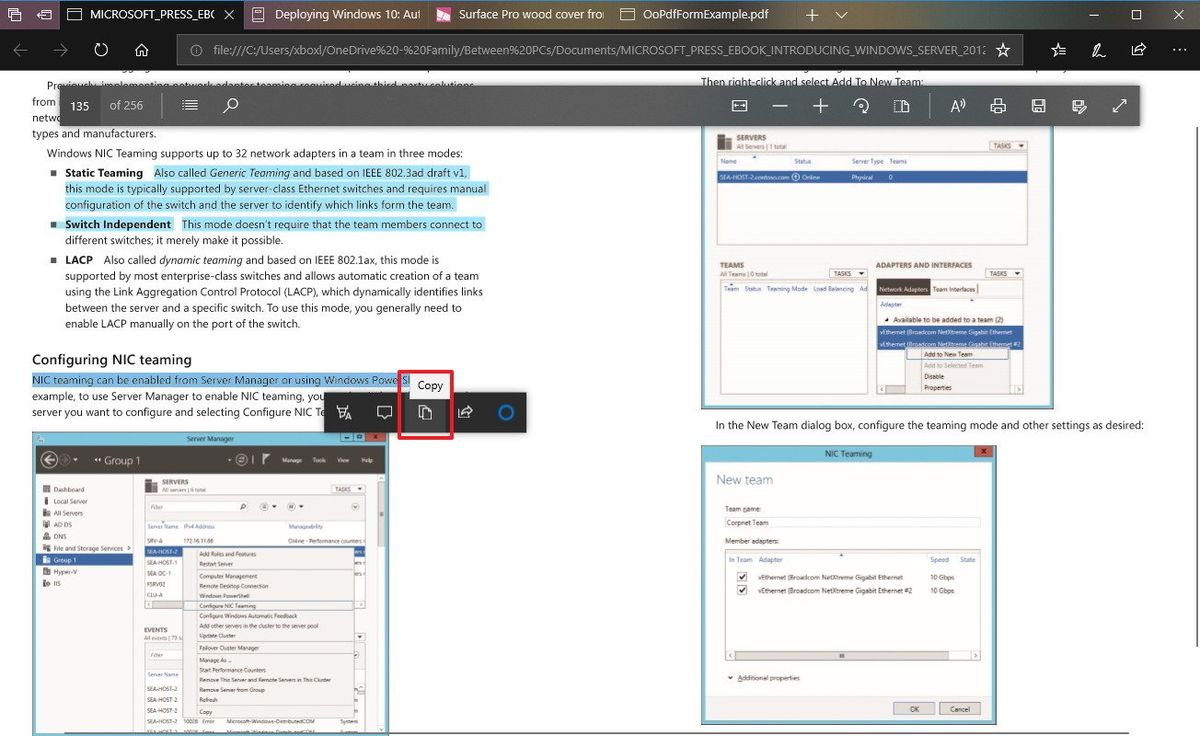1200x736 pixels.
Task: Fit the page to window width
Action: [739, 105]
